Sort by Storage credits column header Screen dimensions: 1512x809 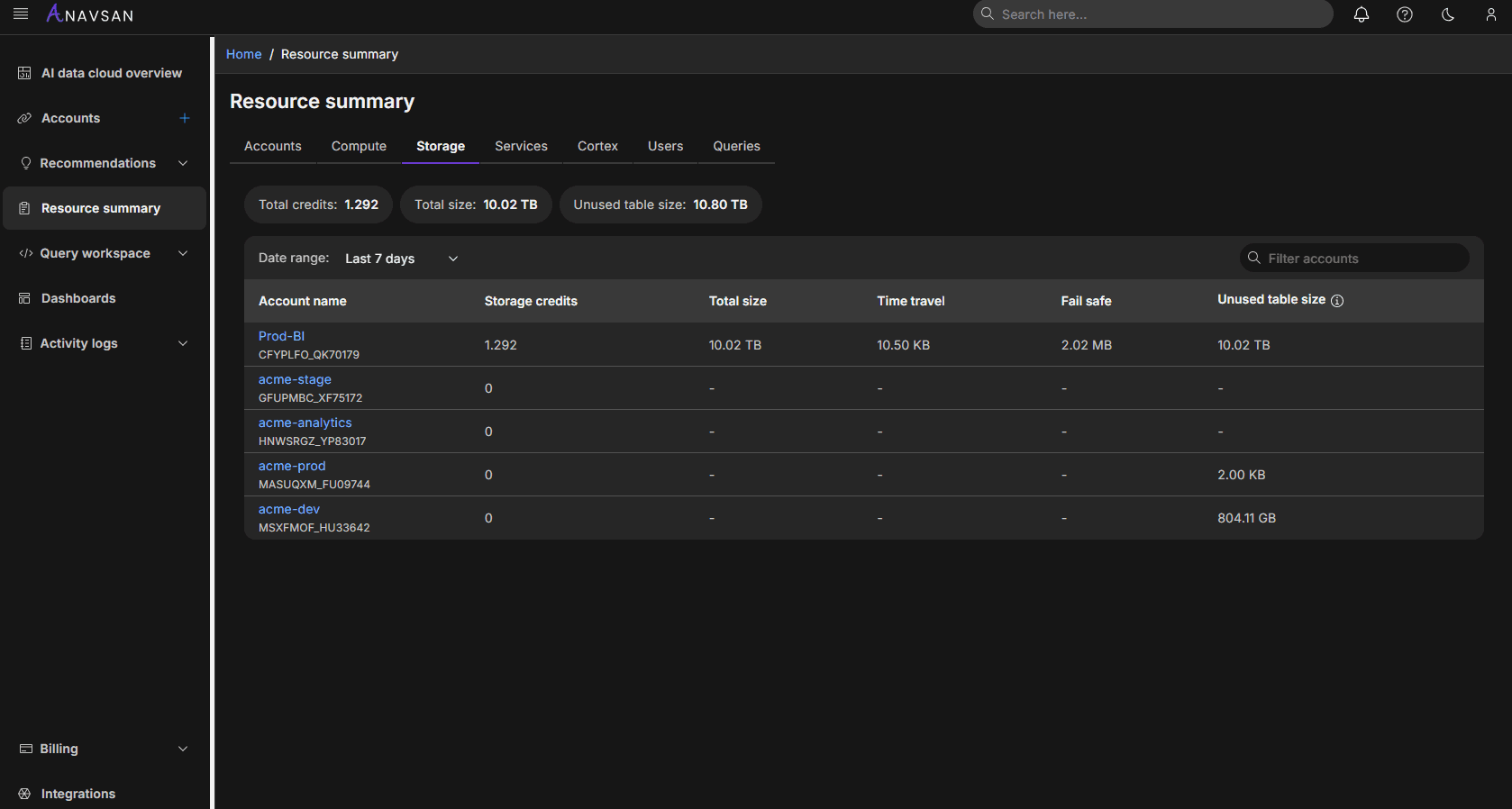coord(531,301)
